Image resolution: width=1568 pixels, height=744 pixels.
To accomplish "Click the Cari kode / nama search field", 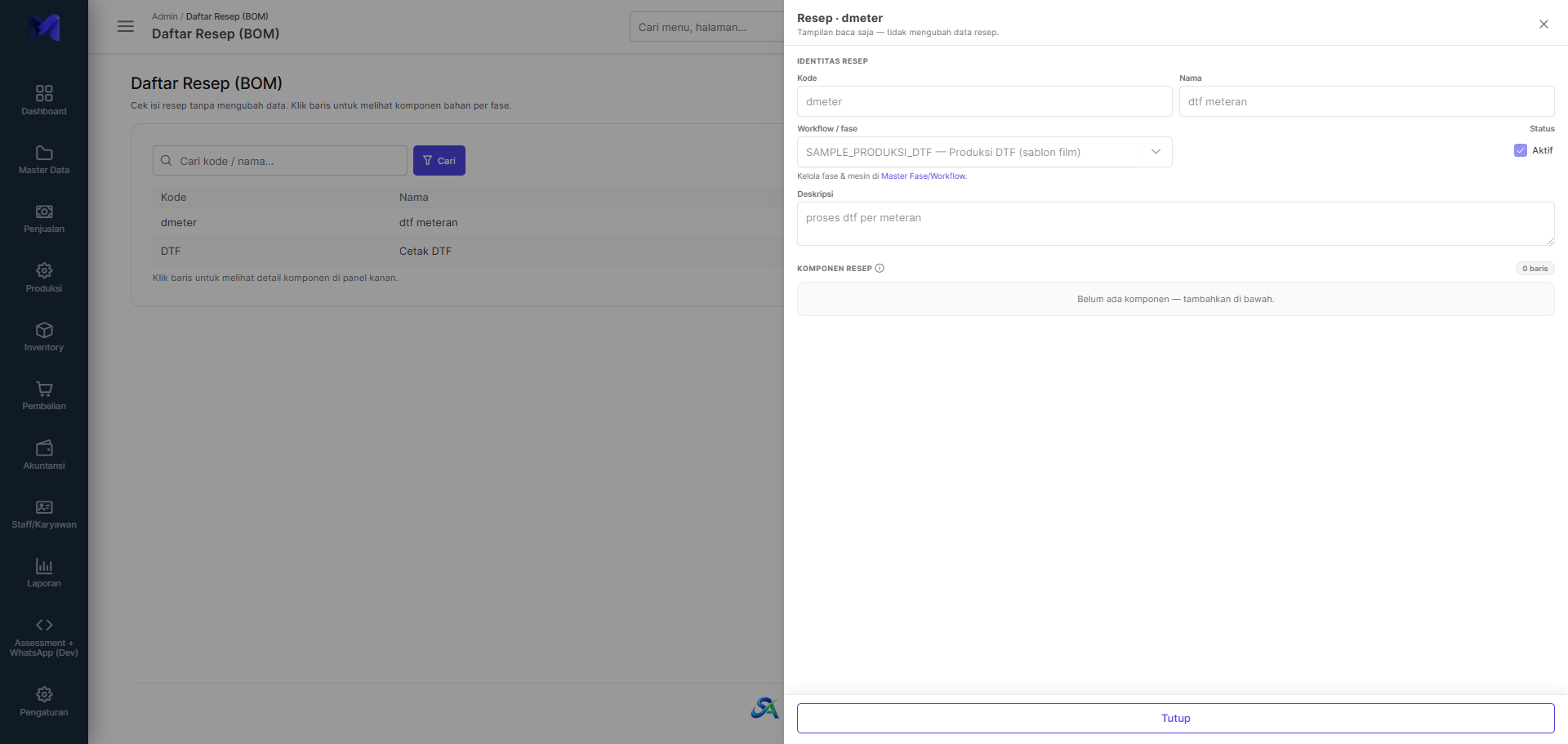I will (280, 161).
